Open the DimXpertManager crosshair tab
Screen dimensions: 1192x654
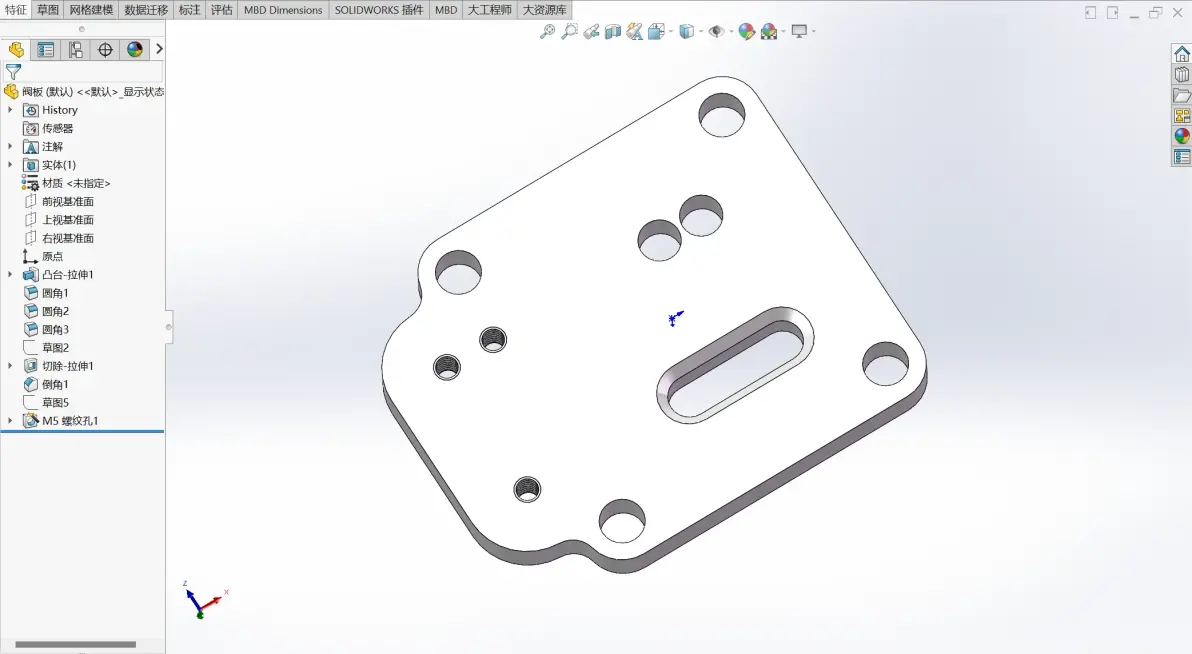click(x=105, y=50)
